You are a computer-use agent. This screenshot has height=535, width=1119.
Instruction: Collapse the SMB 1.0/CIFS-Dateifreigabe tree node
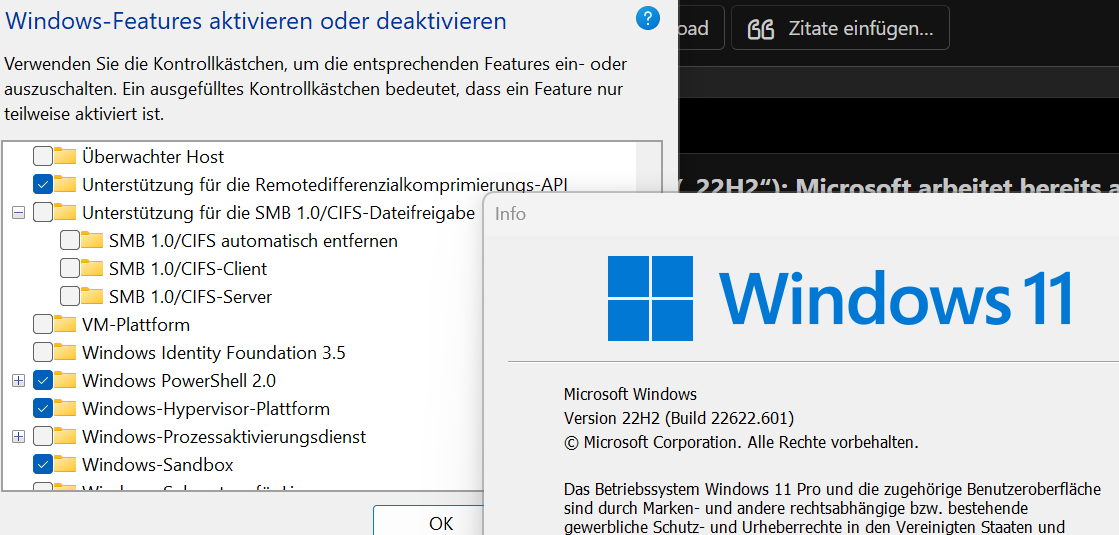click(x=19, y=213)
